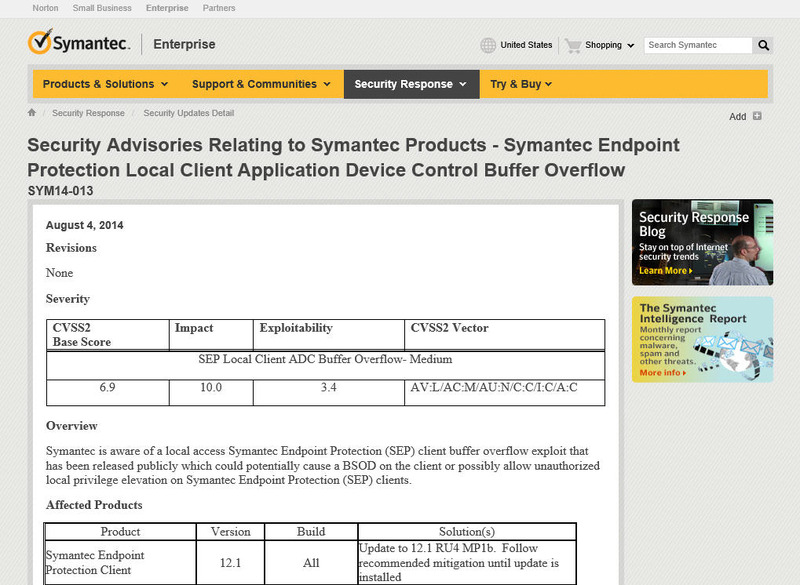Open the Security Response Blog banner image

click(702, 243)
